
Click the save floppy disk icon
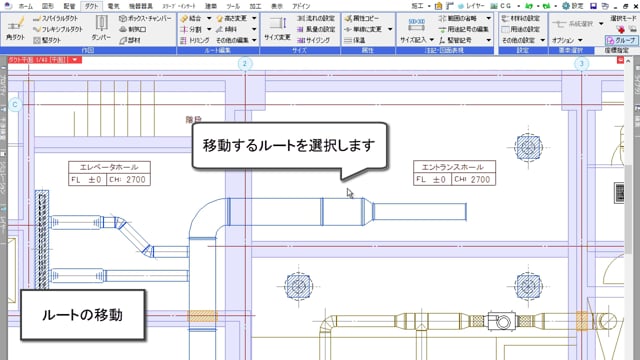coord(593,6)
